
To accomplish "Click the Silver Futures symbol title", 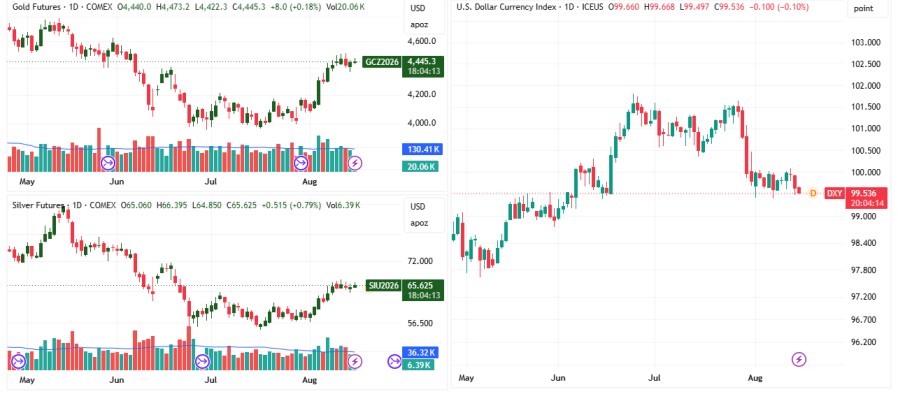I will click(36, 204).
